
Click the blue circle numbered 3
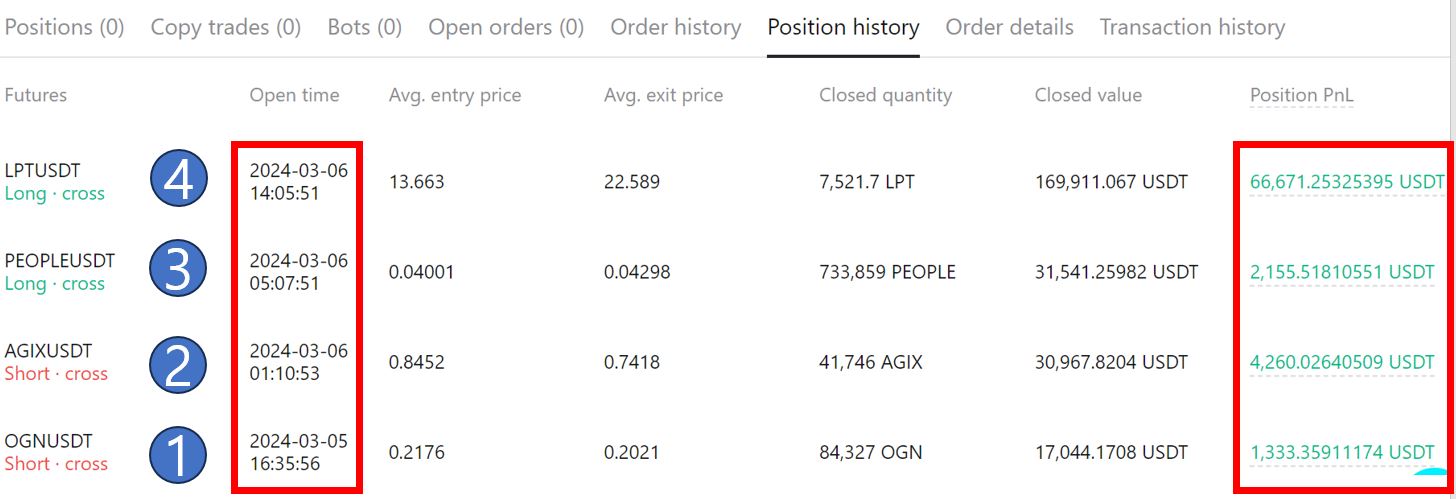coord(179,271)
